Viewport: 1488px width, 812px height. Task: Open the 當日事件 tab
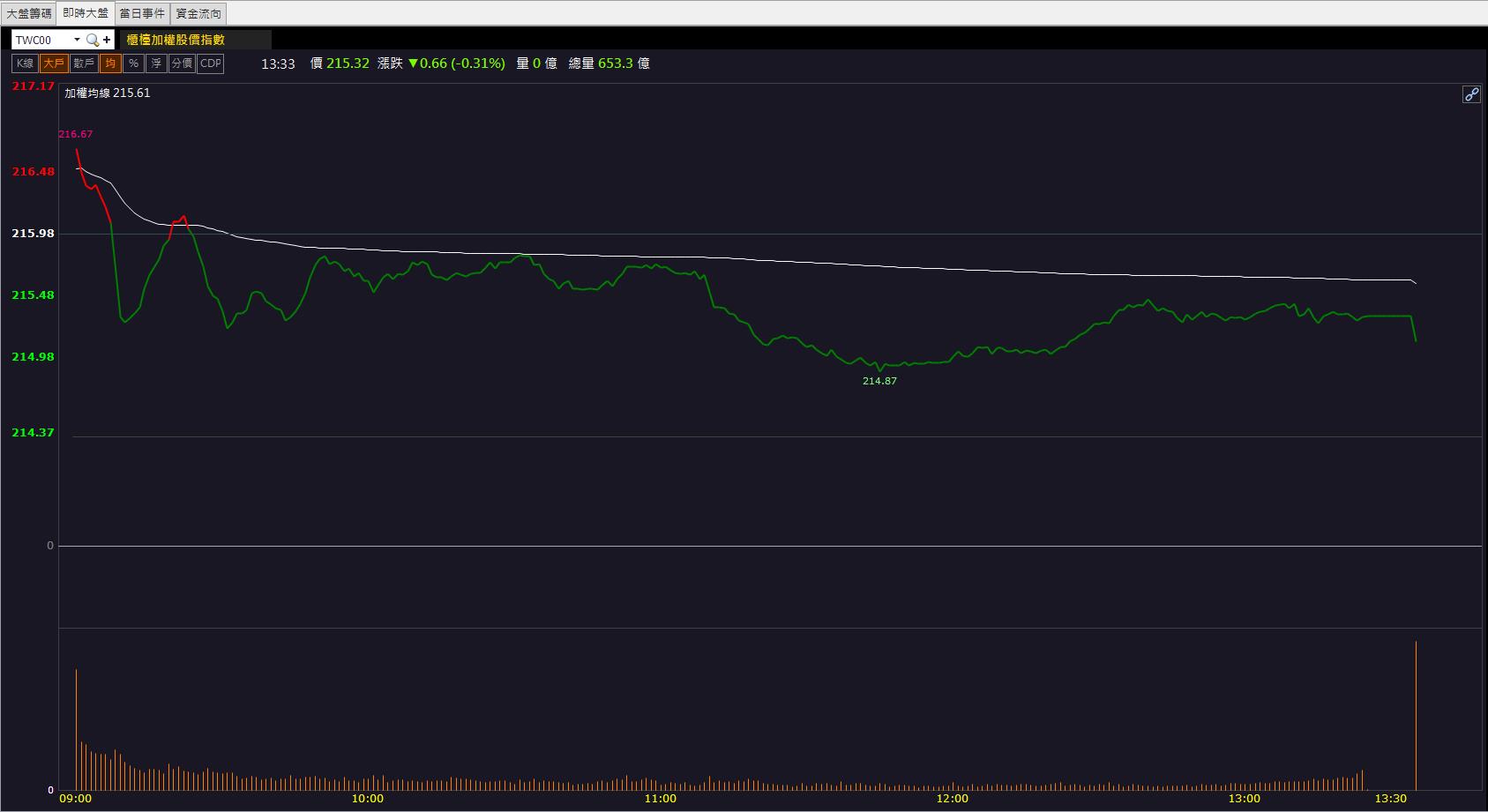[142, 13]
